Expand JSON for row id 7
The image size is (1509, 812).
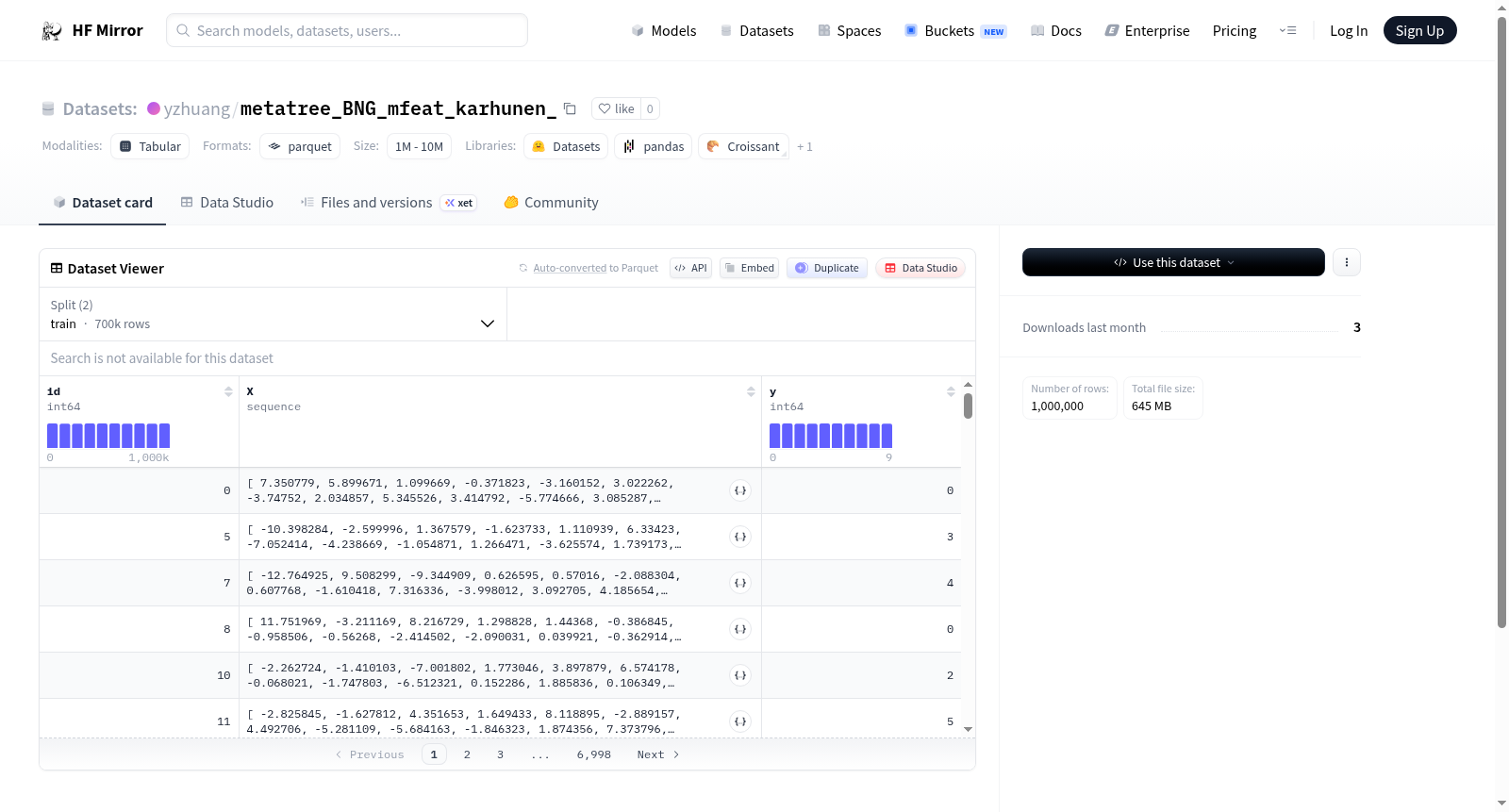coord(740,583)
